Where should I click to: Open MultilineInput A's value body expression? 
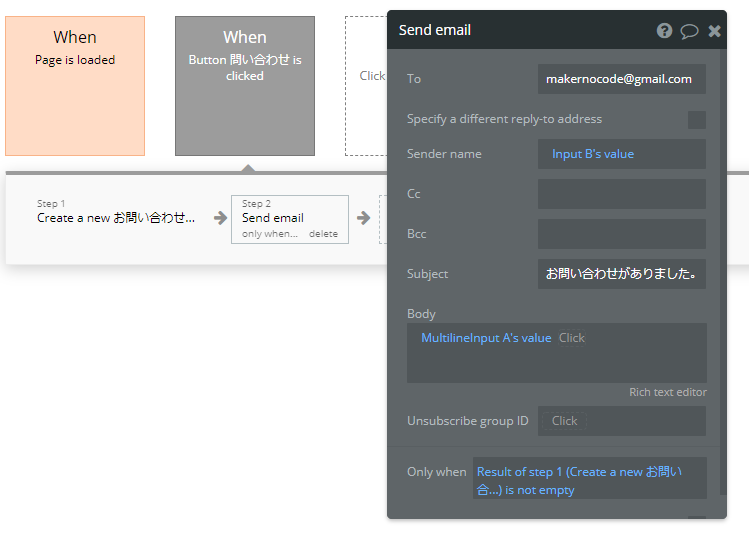(x=486, y=338)
